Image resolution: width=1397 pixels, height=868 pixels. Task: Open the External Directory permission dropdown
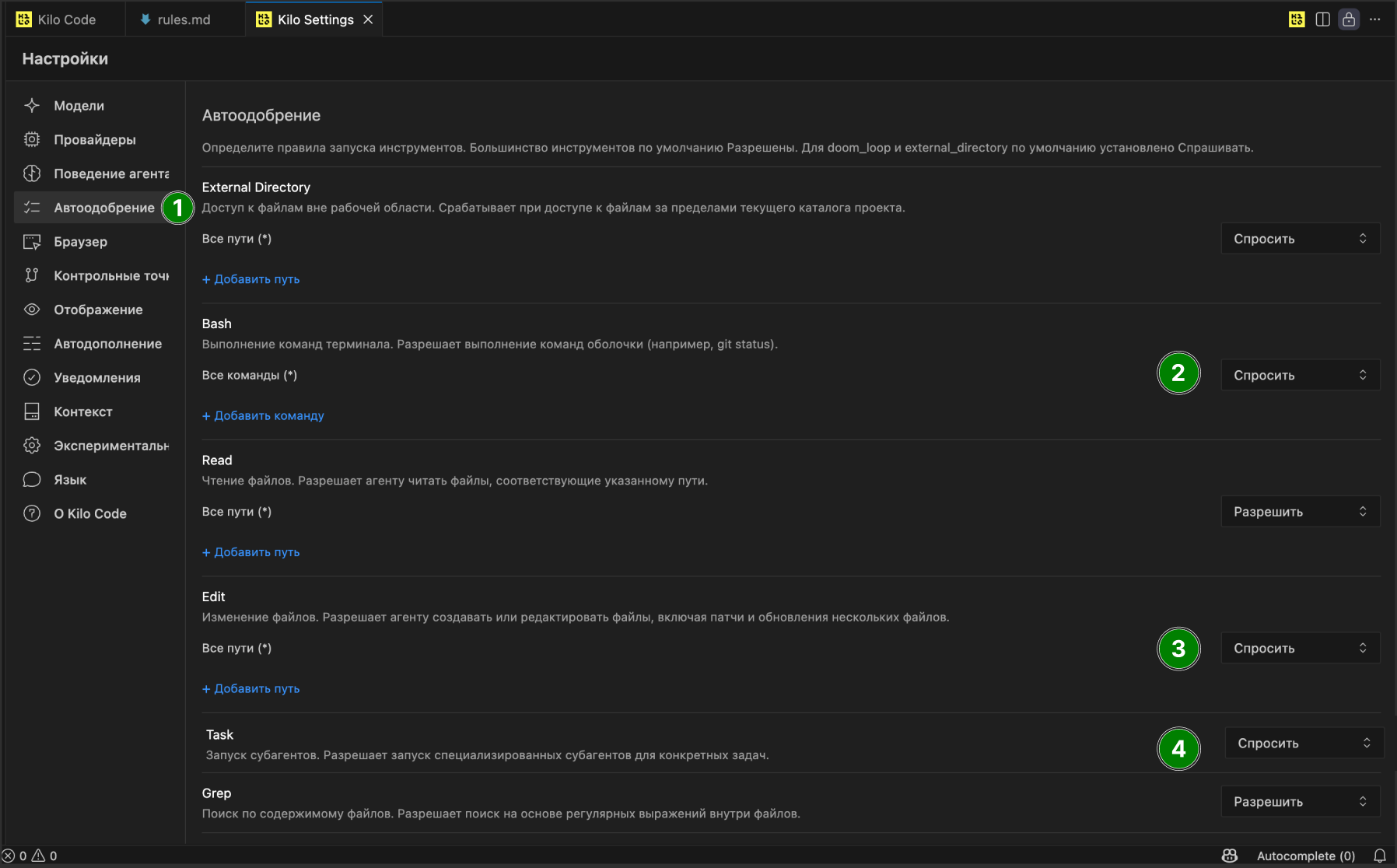coord(1300,239)
